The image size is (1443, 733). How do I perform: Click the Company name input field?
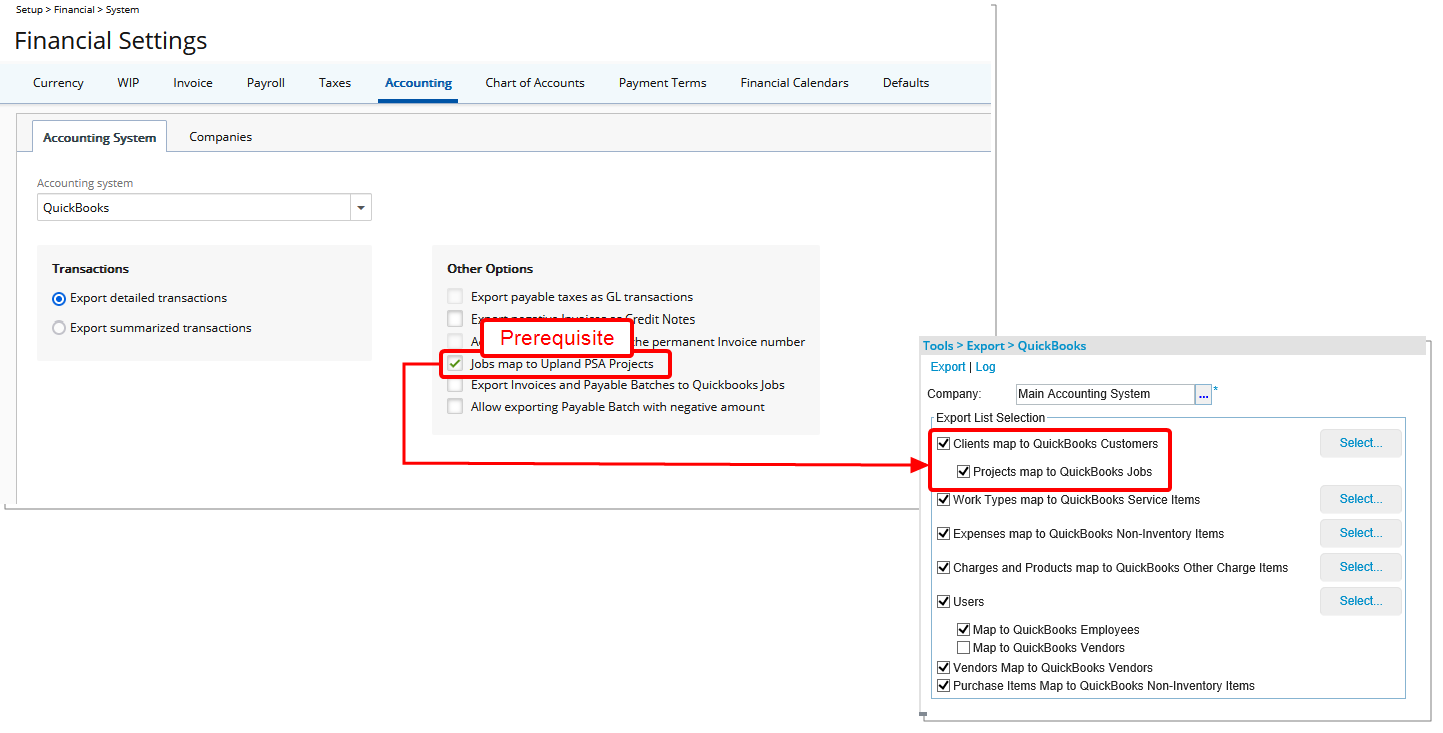pos(1104,394)
